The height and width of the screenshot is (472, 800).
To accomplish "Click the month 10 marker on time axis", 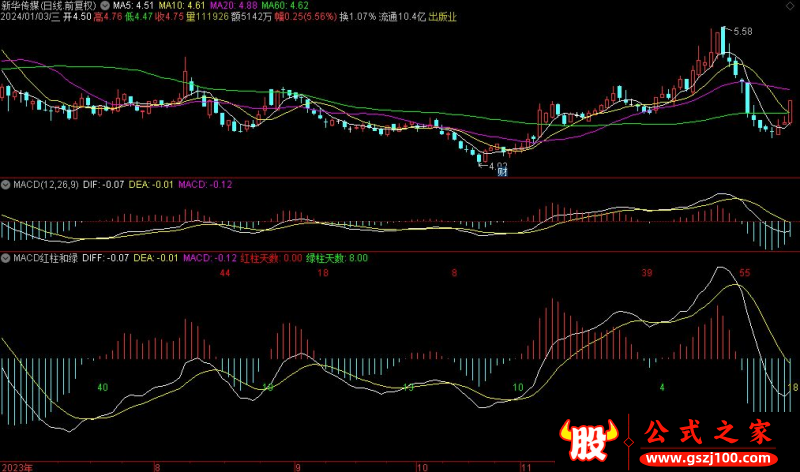I will 422,467.
